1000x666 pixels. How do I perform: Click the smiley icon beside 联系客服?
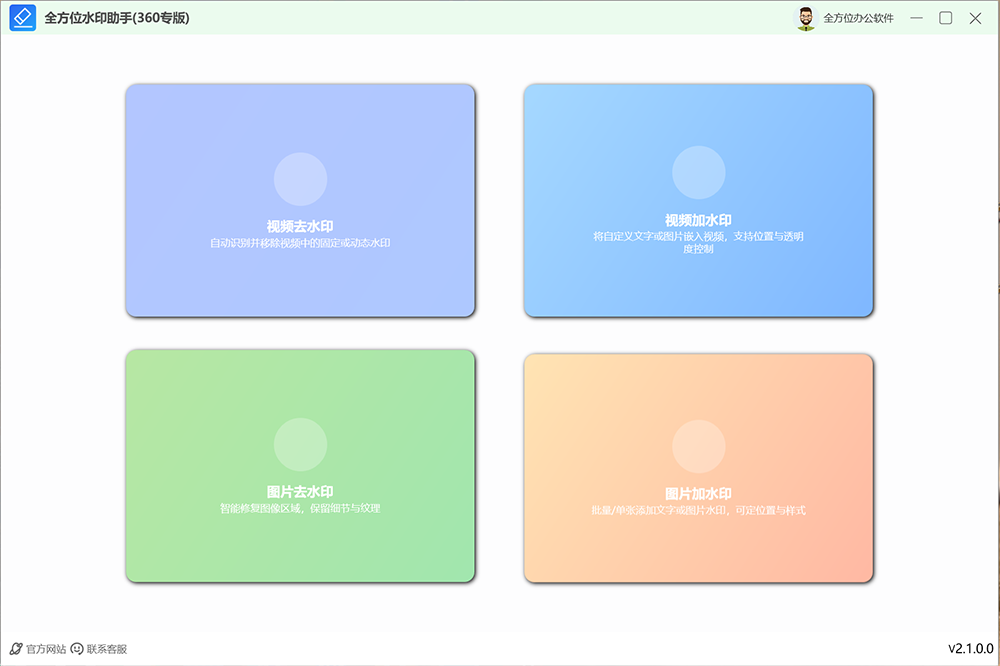click(x=77, y=648)
